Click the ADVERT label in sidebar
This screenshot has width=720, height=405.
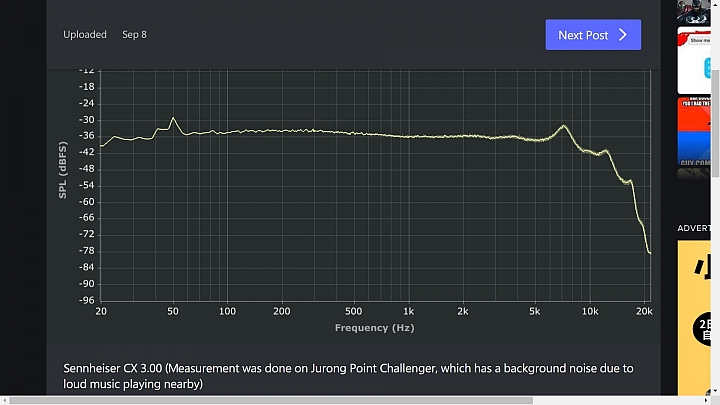pos(694,228)
